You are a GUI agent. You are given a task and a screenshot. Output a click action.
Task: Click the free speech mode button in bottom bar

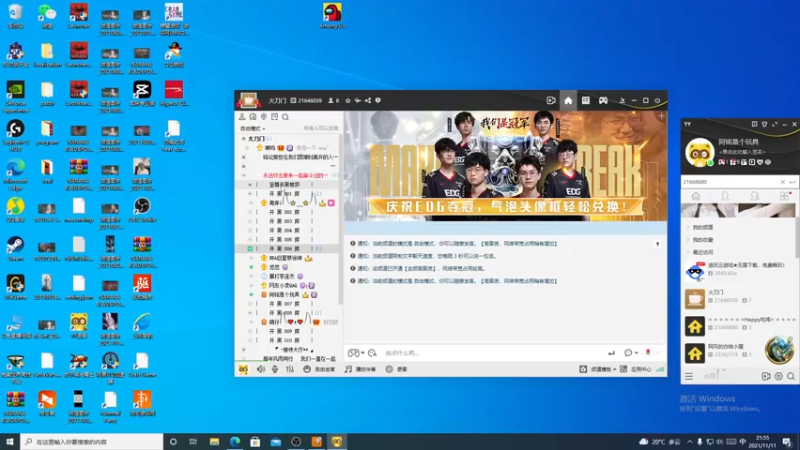click(319, 369)
